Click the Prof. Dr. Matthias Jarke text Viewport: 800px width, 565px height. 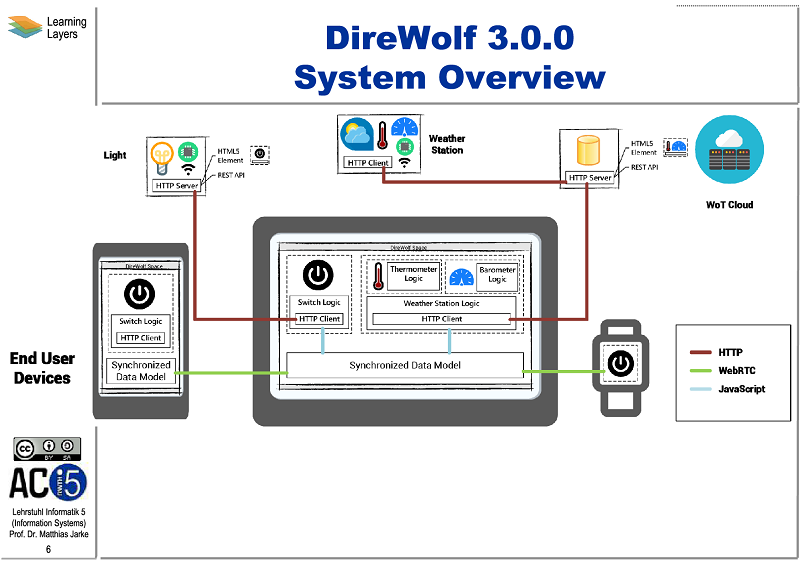[x=48, y=534]
